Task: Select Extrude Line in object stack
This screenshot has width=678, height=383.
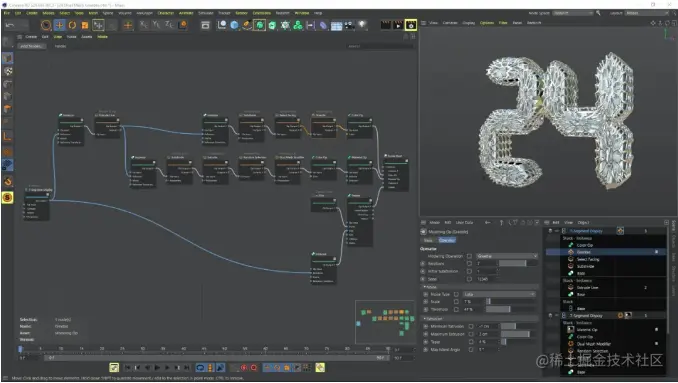Action: click(x=587, y=287)
